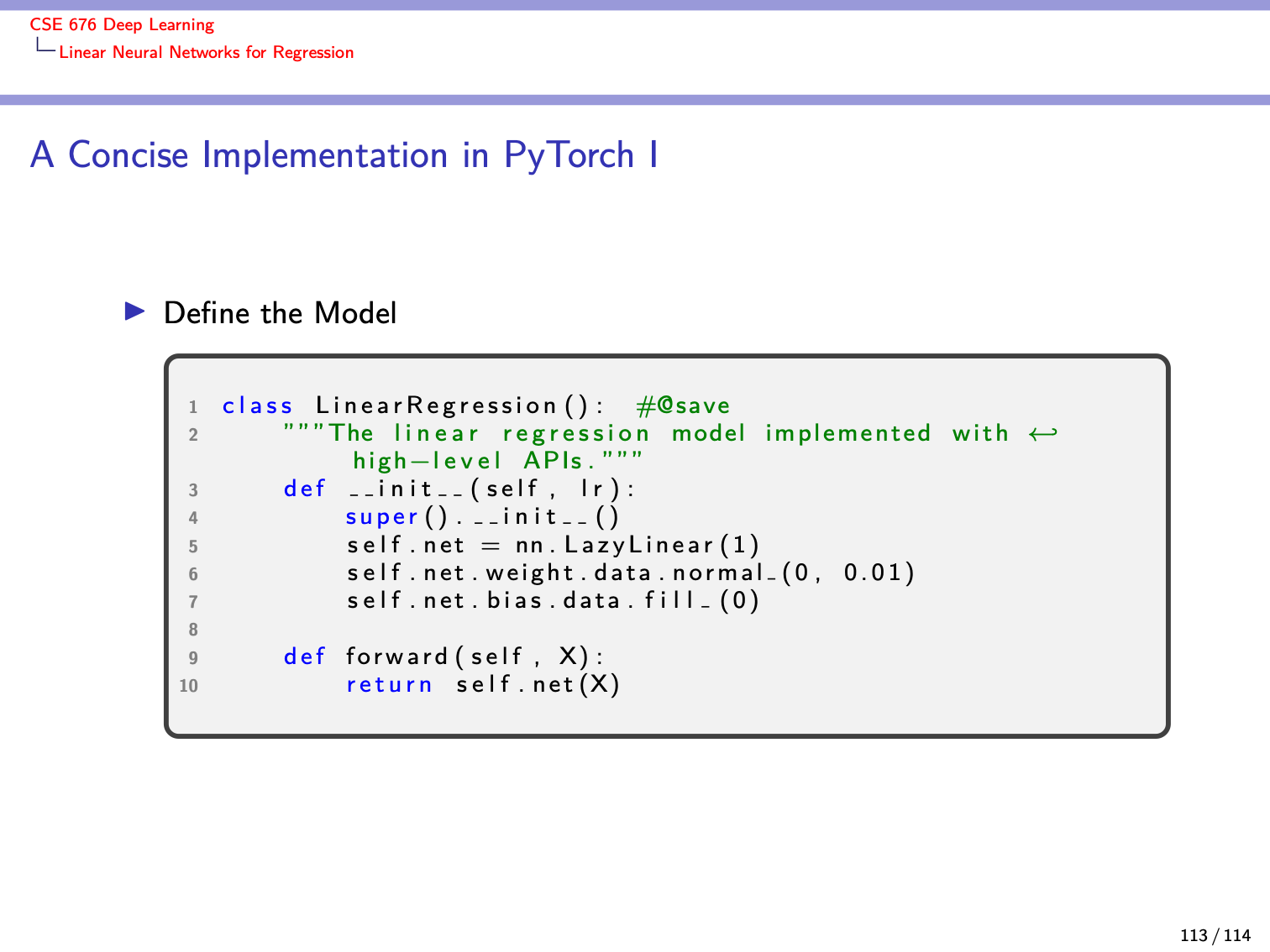The image size is (1270, 952).
Task: Select code 'def __init__(self, lr):'
Action: pyautogui.click(x=459, y=489)
